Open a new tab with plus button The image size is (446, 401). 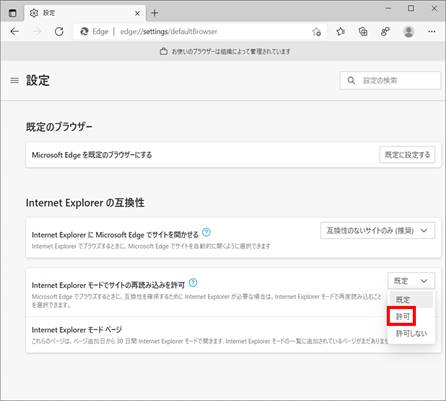coord(154,13)
